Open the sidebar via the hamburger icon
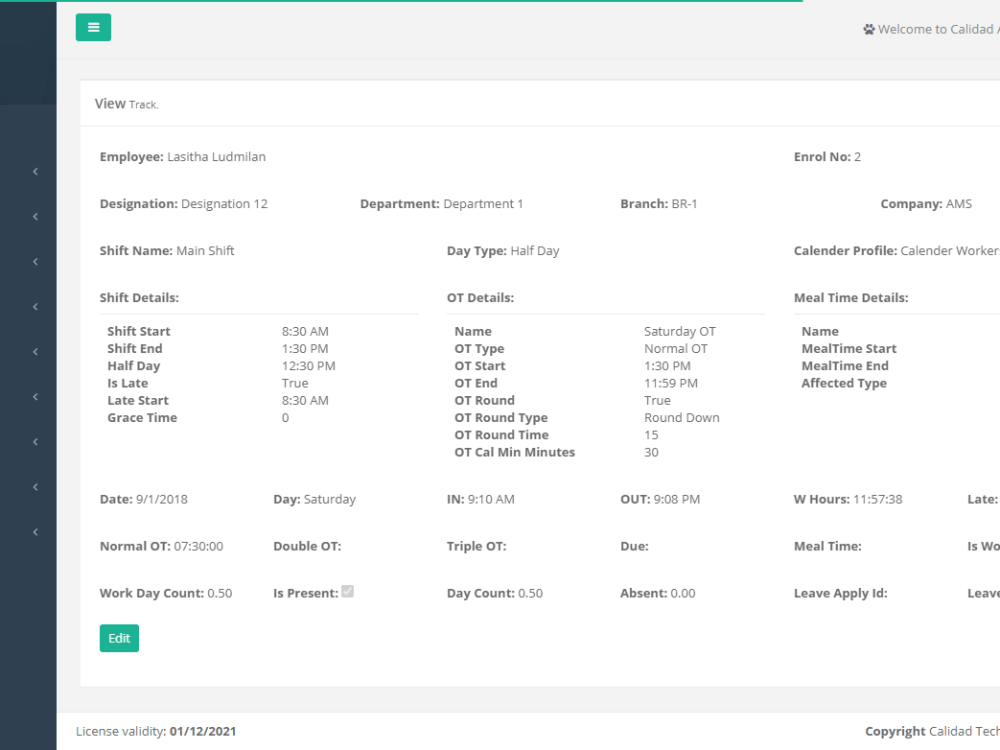Viewport: 1000px width, 750px height. [93, 27]
